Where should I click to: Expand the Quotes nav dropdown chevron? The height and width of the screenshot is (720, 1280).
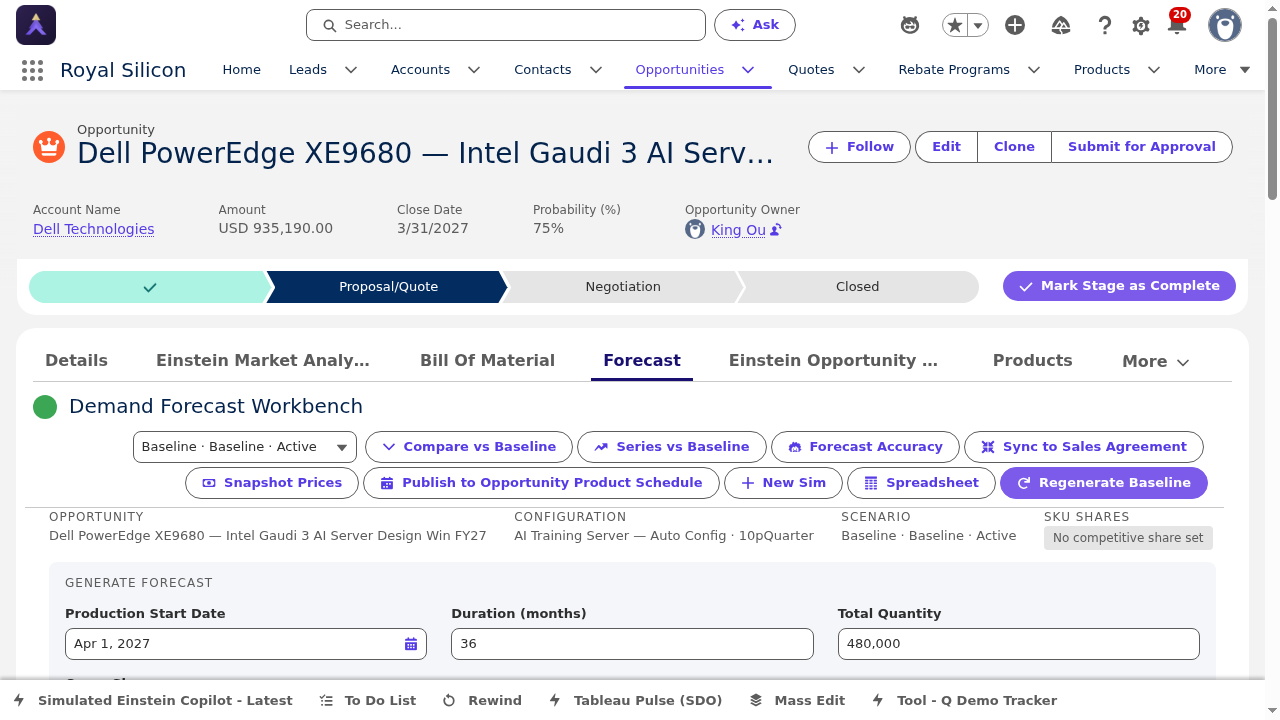(858, 70)
